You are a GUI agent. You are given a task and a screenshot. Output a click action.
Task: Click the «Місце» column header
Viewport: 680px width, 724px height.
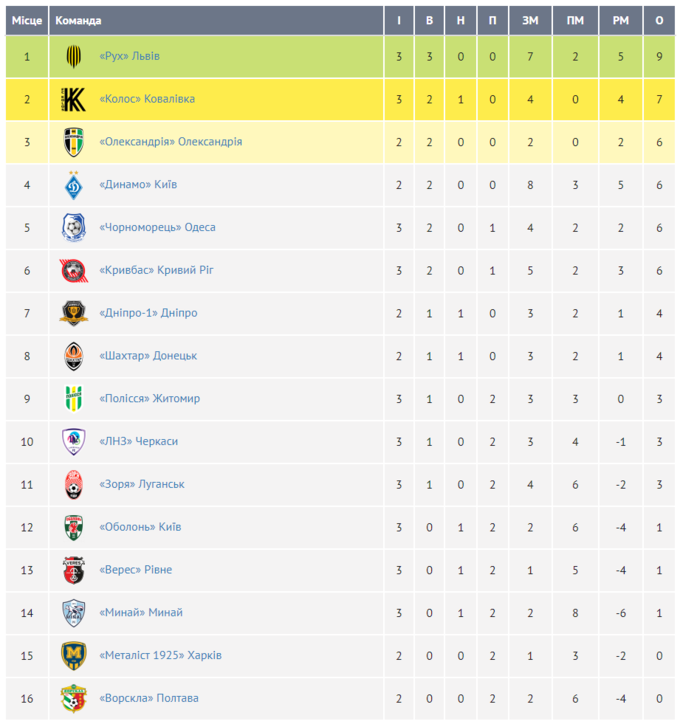(x=26, y=21)
